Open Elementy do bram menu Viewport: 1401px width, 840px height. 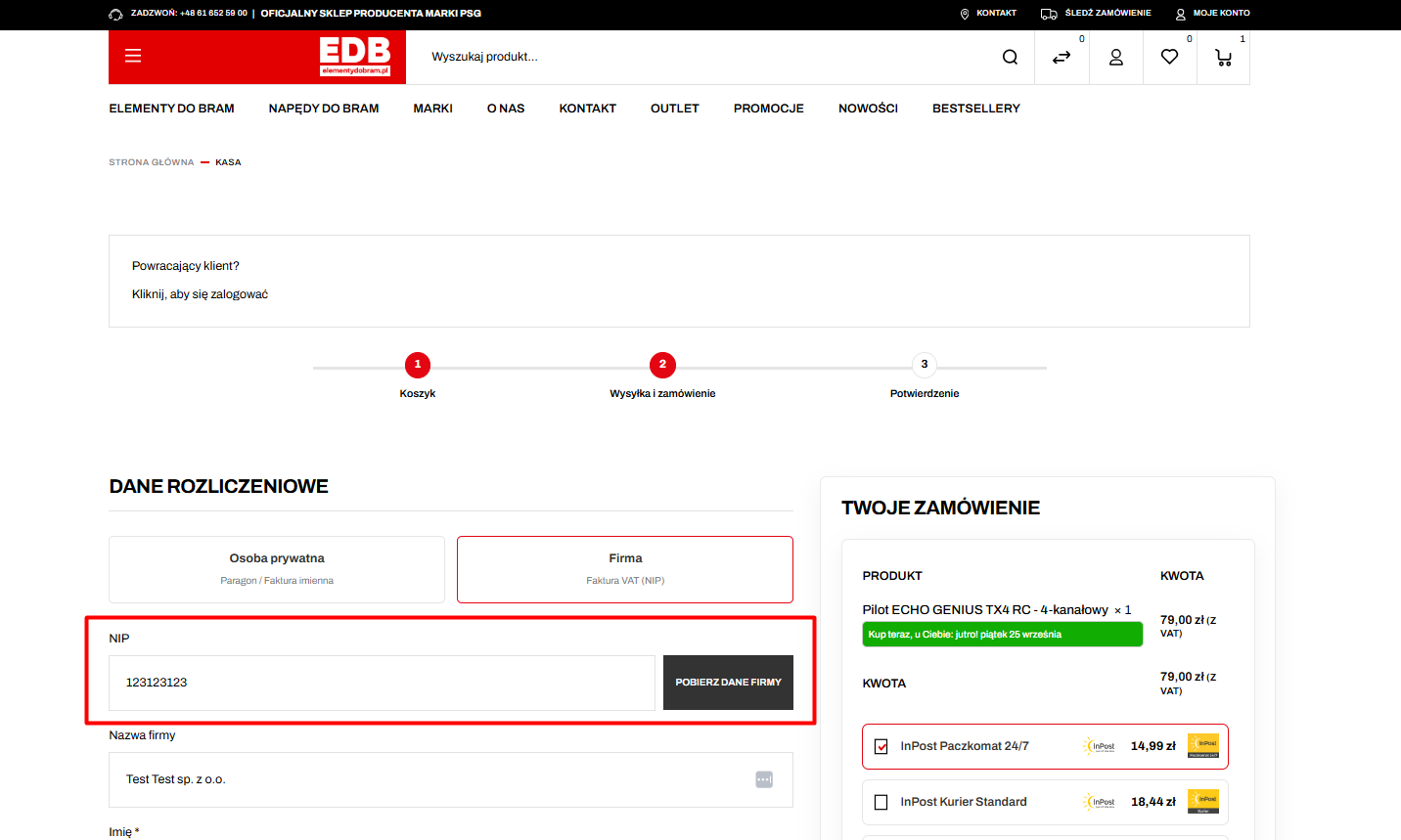171,109
